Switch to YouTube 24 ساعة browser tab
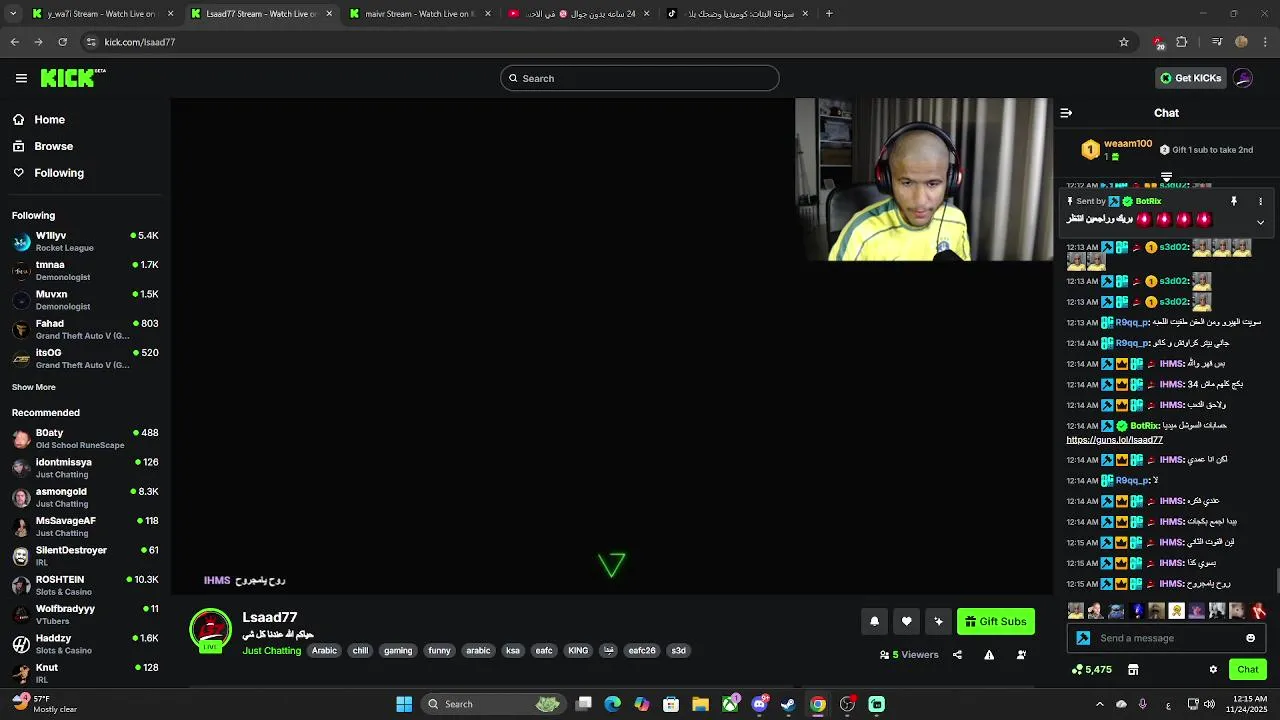1280x720 pixels. pyautogui.click(x=580, y=14)
